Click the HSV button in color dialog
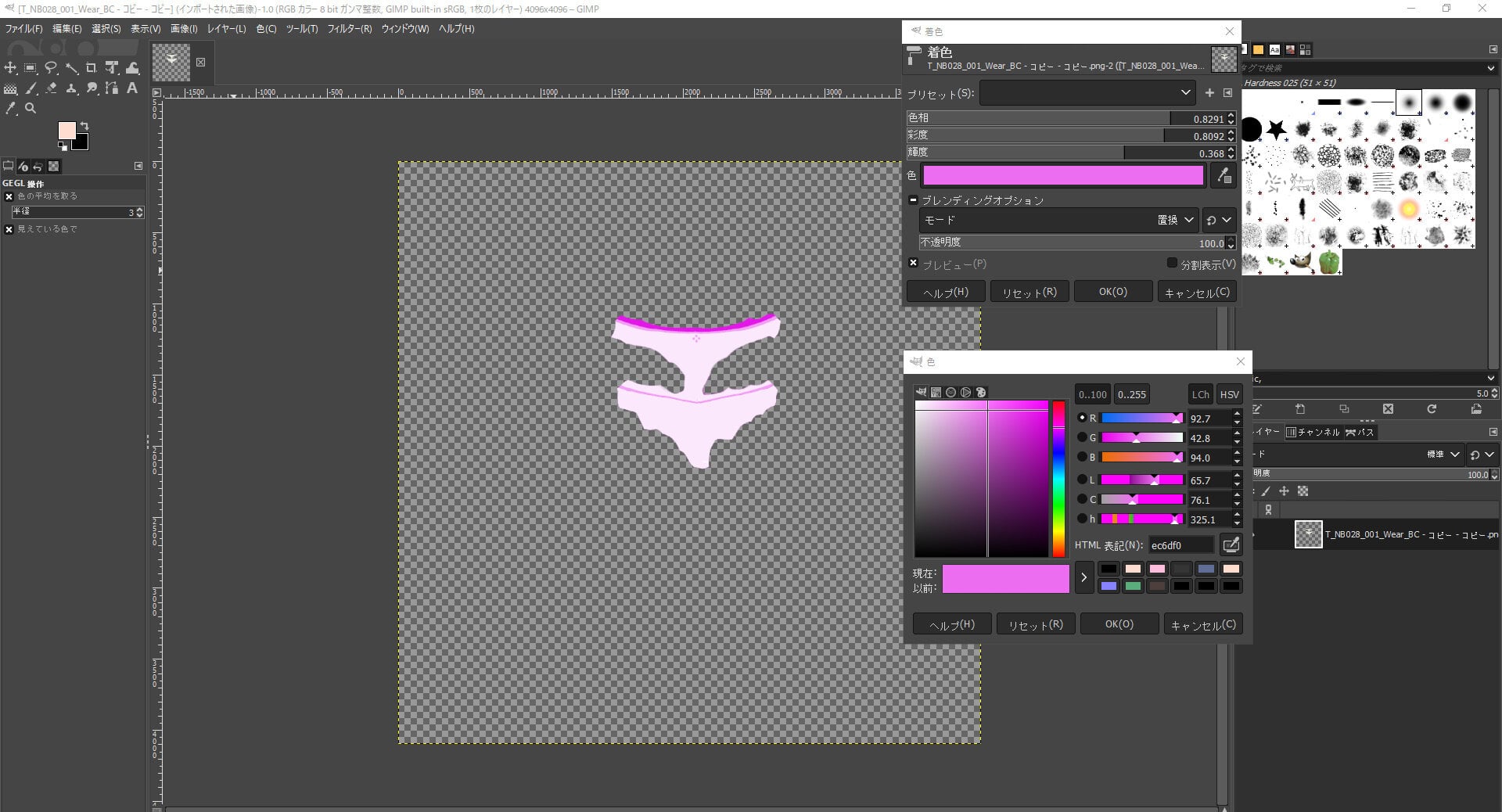 tap(1229, 394)
